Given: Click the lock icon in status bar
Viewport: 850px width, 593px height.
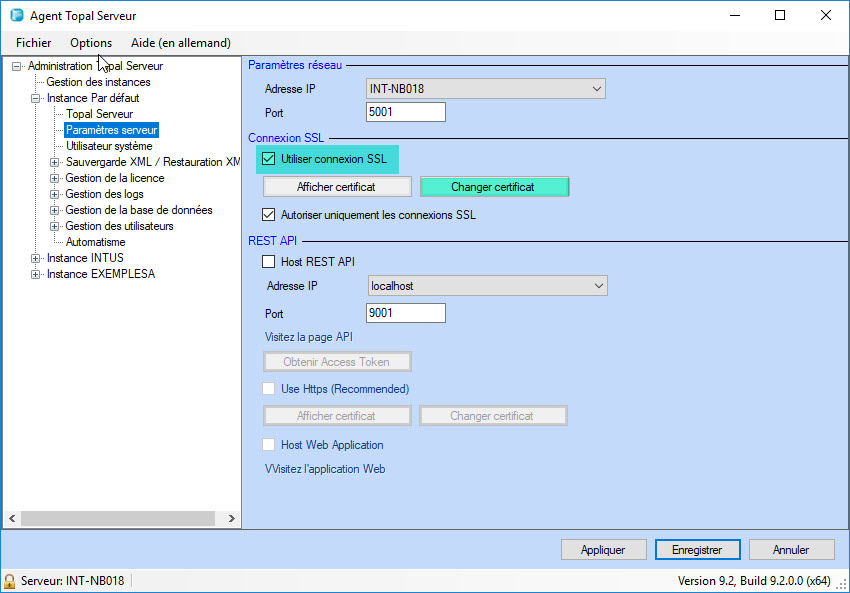Looking at the screenshot, I should click(10, 581).
